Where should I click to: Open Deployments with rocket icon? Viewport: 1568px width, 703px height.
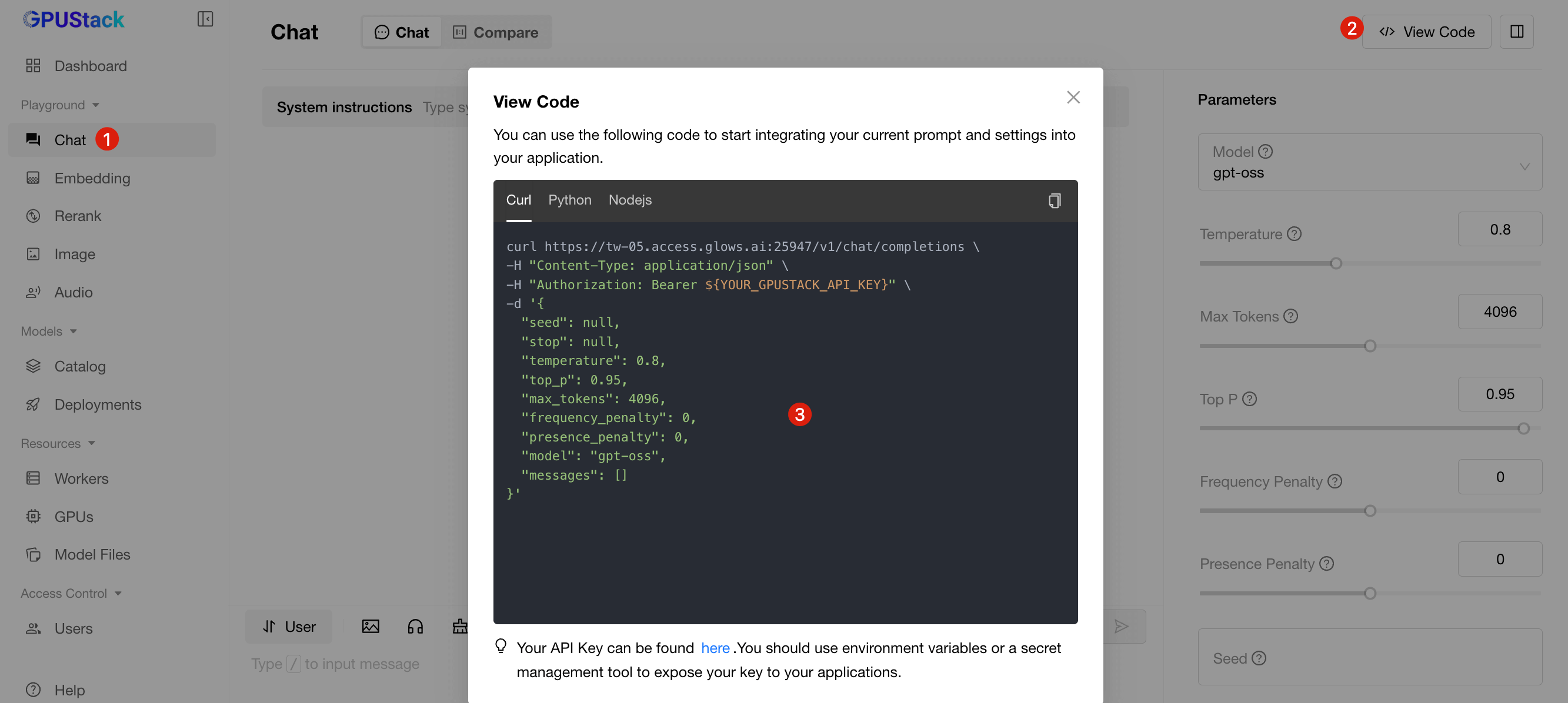click(x=98, y=404)
